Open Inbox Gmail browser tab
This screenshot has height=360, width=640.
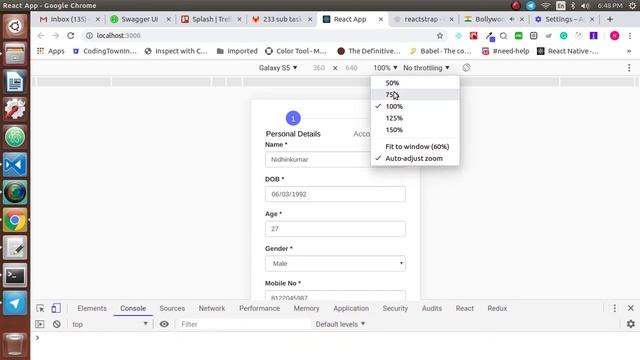point(69,19)
